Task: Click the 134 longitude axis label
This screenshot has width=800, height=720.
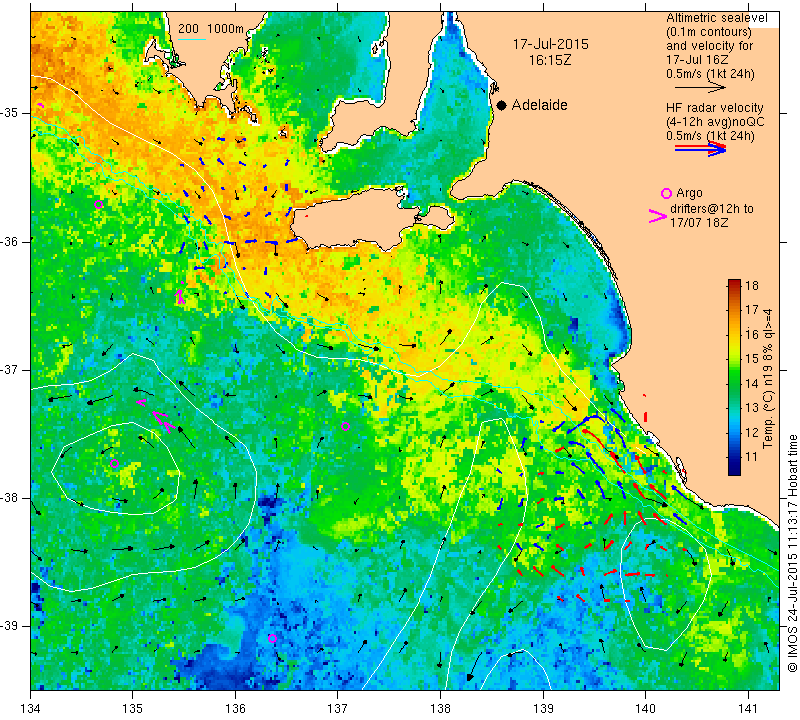Action: click(x=31, y=709)
